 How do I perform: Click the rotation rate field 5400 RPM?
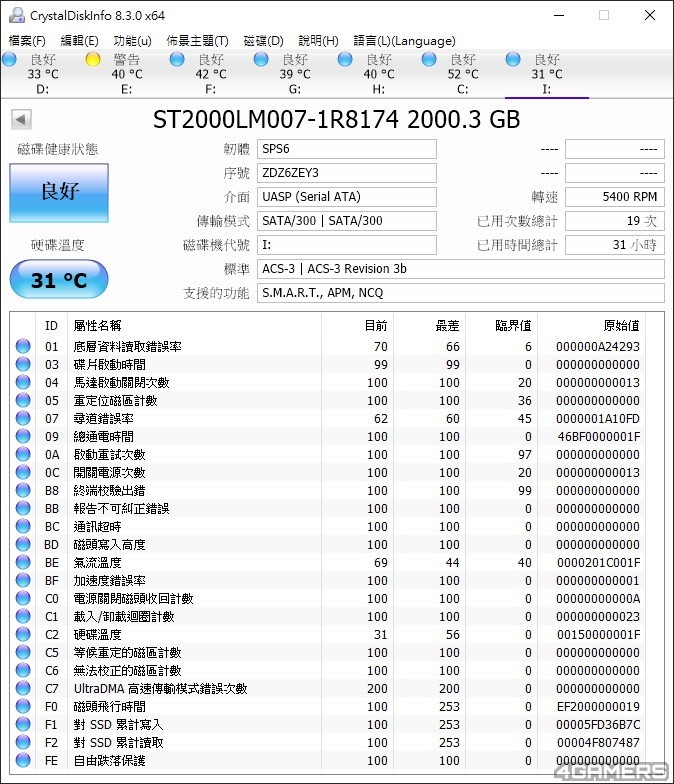pos(615,197)
